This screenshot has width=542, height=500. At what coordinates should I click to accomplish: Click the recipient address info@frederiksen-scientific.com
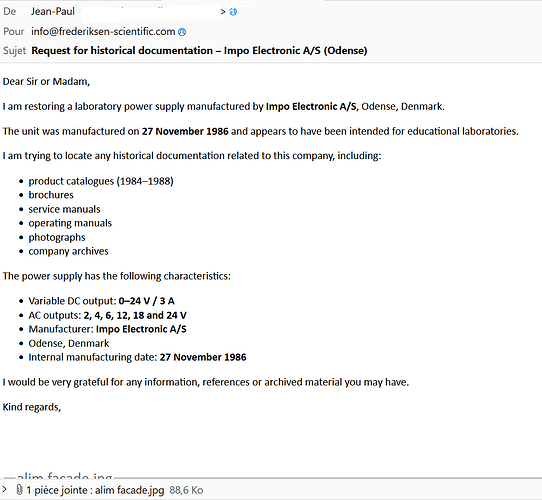103,31
